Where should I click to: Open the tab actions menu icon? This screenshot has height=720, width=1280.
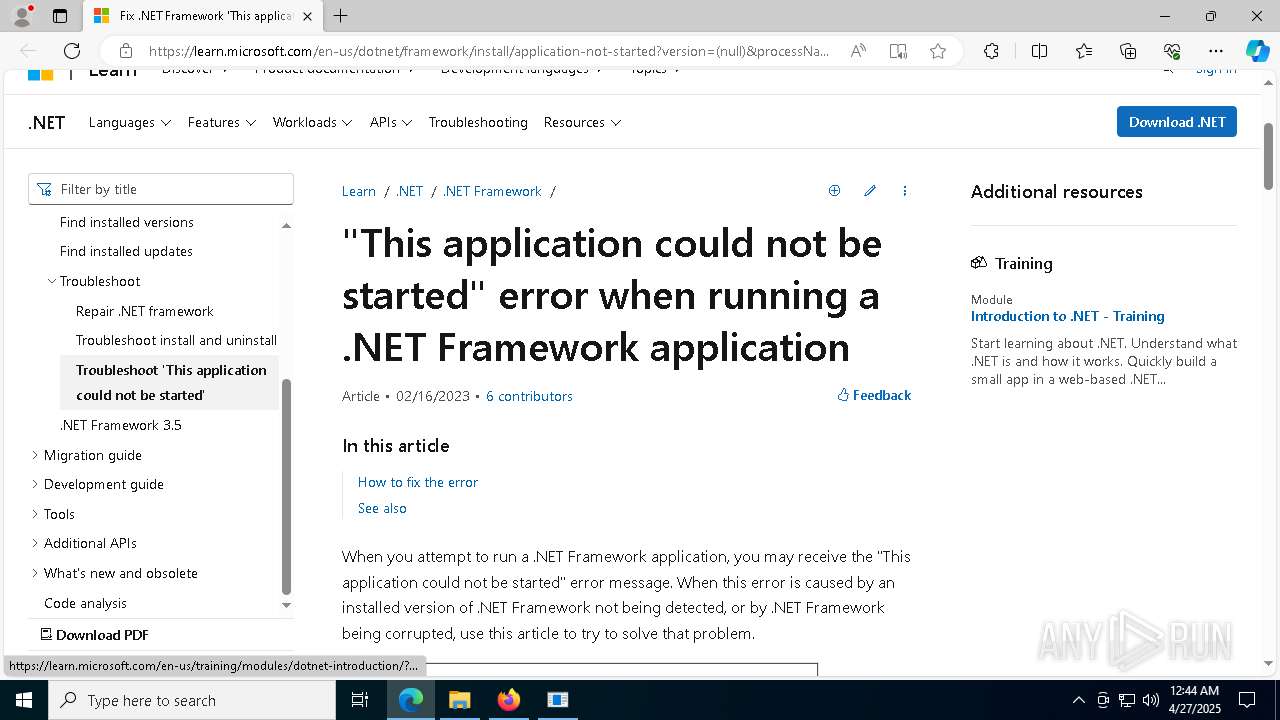pyautogui.click(x=60, y=16)
